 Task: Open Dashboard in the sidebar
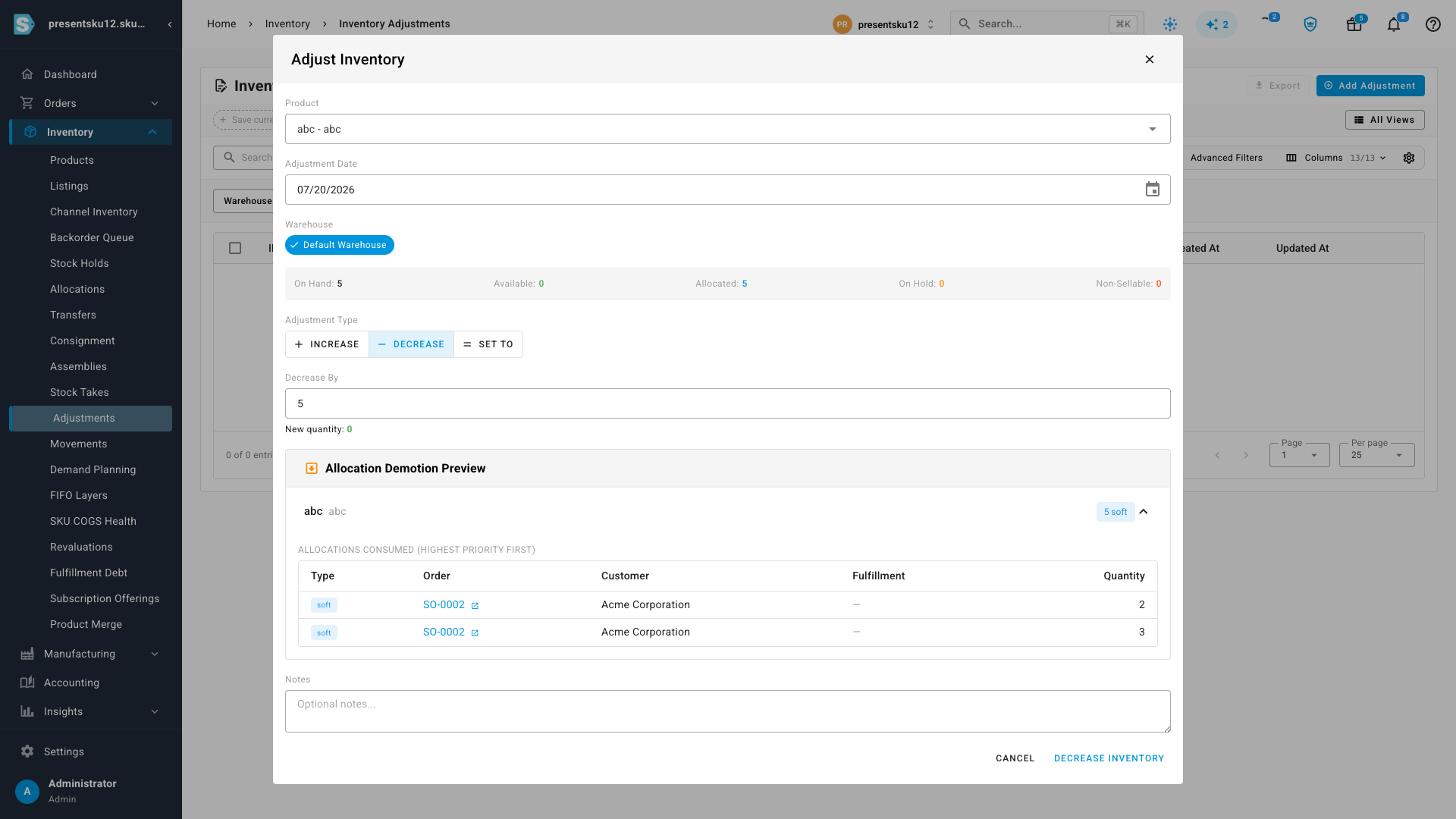[70, 74]
